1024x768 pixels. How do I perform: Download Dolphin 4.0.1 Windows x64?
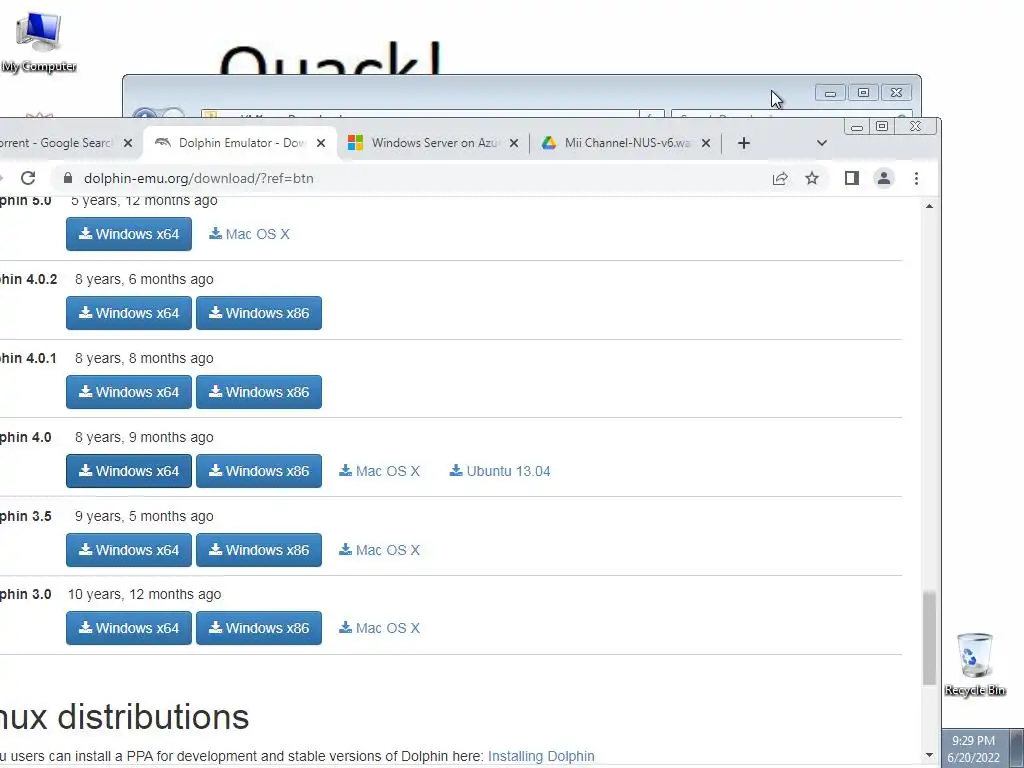tap(129, 392)
